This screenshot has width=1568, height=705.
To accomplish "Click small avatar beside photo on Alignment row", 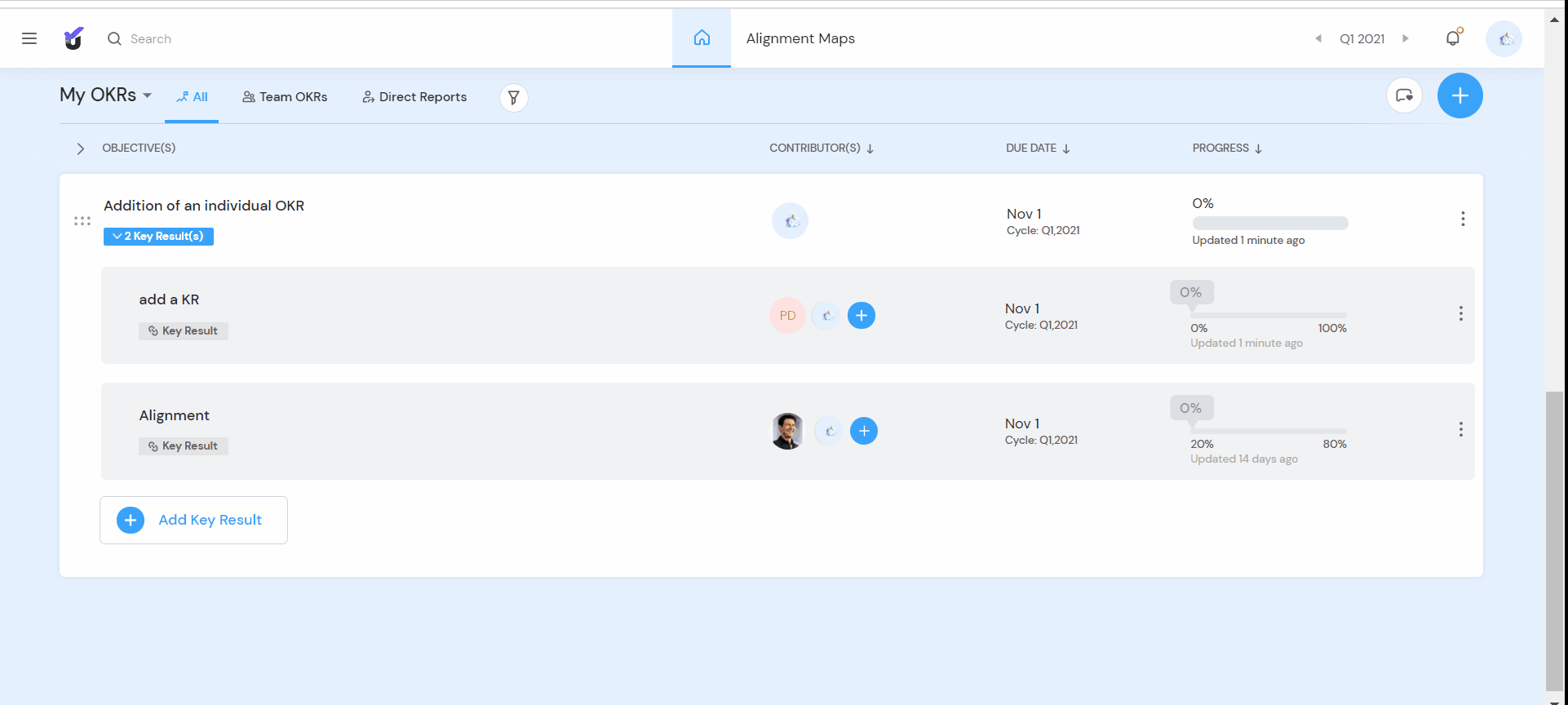I will pyautogui.click(x=829, y=431).
